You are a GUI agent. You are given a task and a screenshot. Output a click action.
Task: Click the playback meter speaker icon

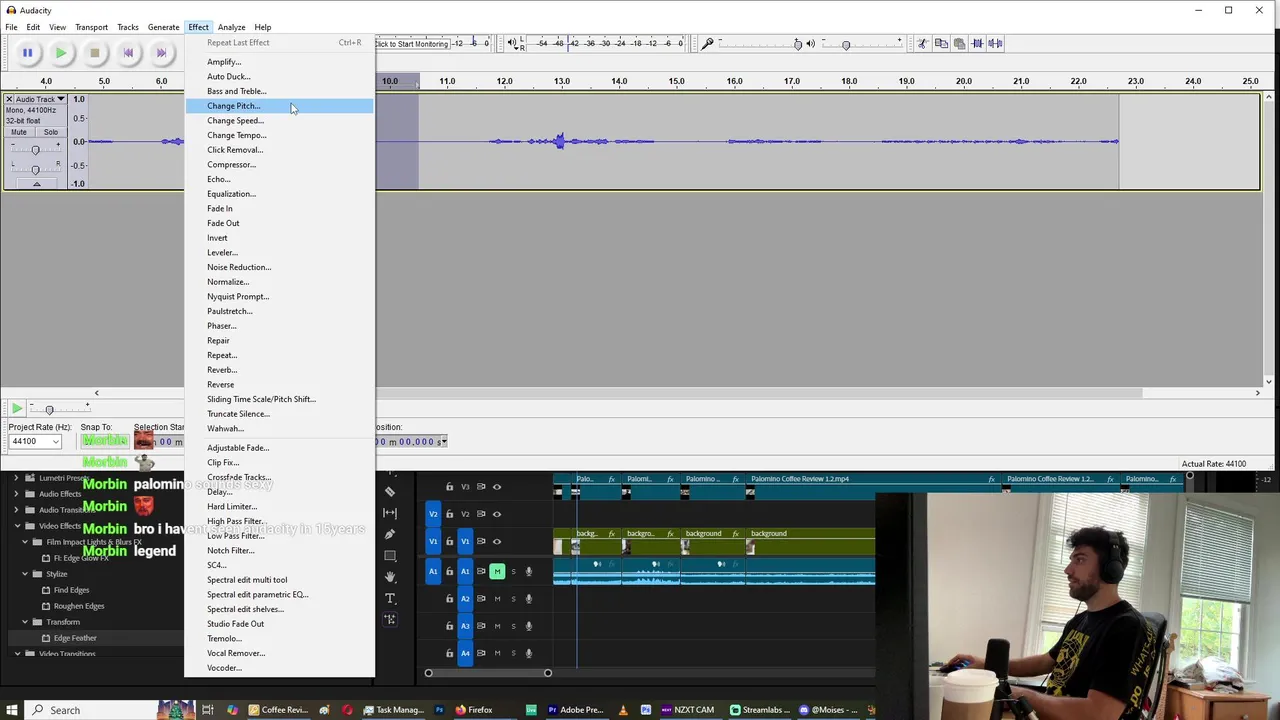[x=512, y=43]
